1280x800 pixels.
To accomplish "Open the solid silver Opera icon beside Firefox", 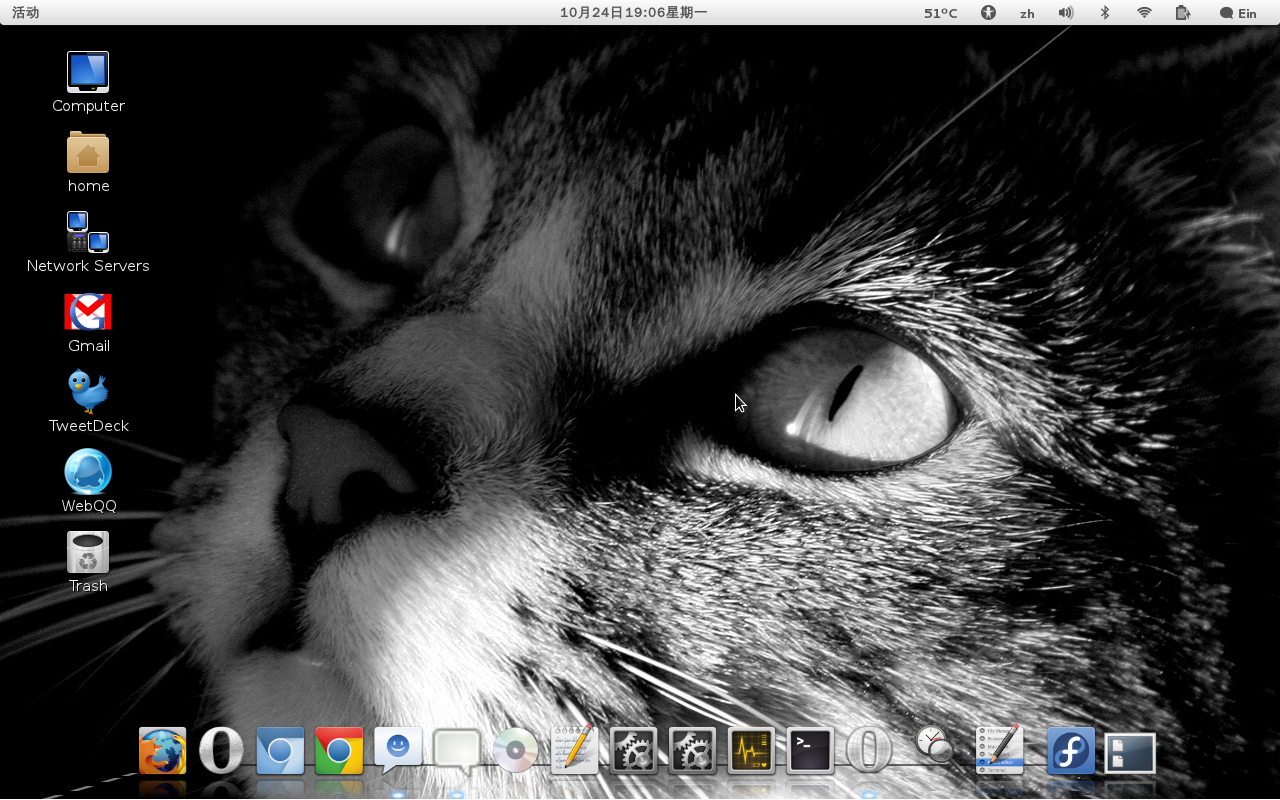I will tap(221, 751).
